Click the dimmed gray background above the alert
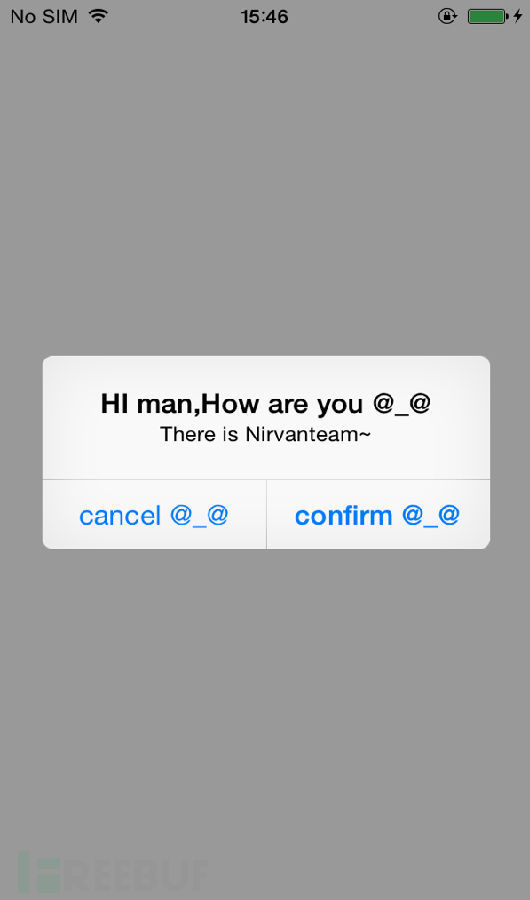 point(265,189)
